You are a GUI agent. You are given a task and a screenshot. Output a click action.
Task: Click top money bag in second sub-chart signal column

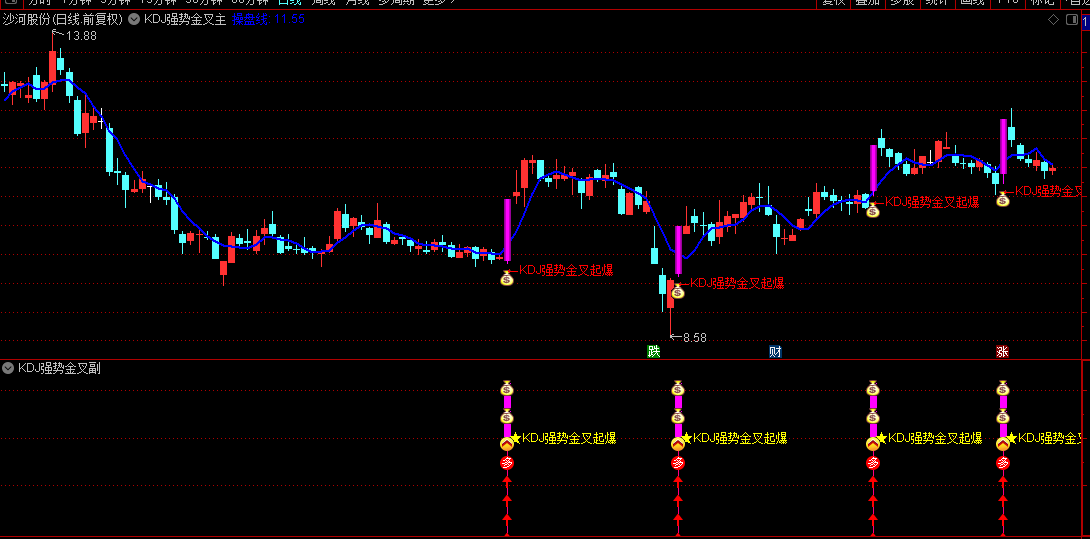click(x=678, y=388)
